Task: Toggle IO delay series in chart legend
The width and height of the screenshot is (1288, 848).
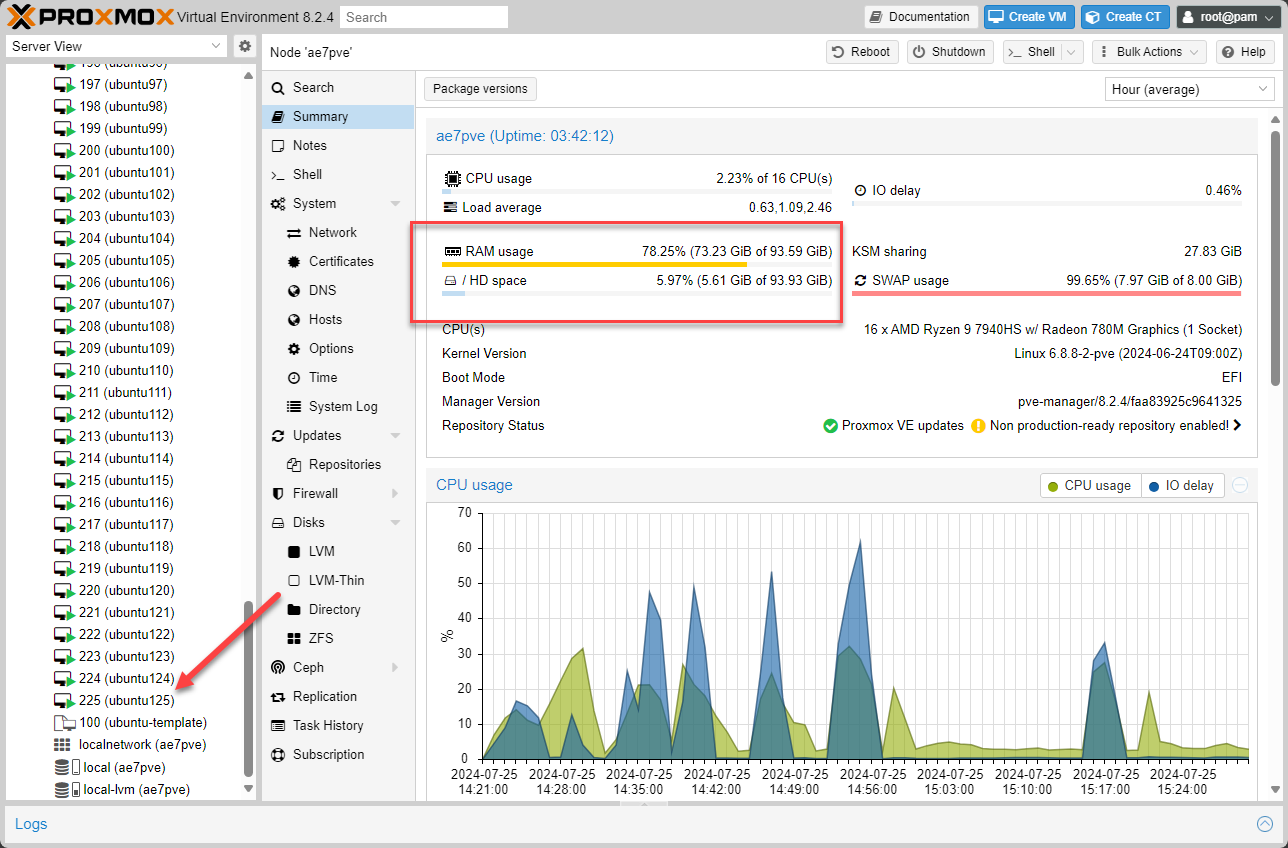Action: coord(1181,485)
